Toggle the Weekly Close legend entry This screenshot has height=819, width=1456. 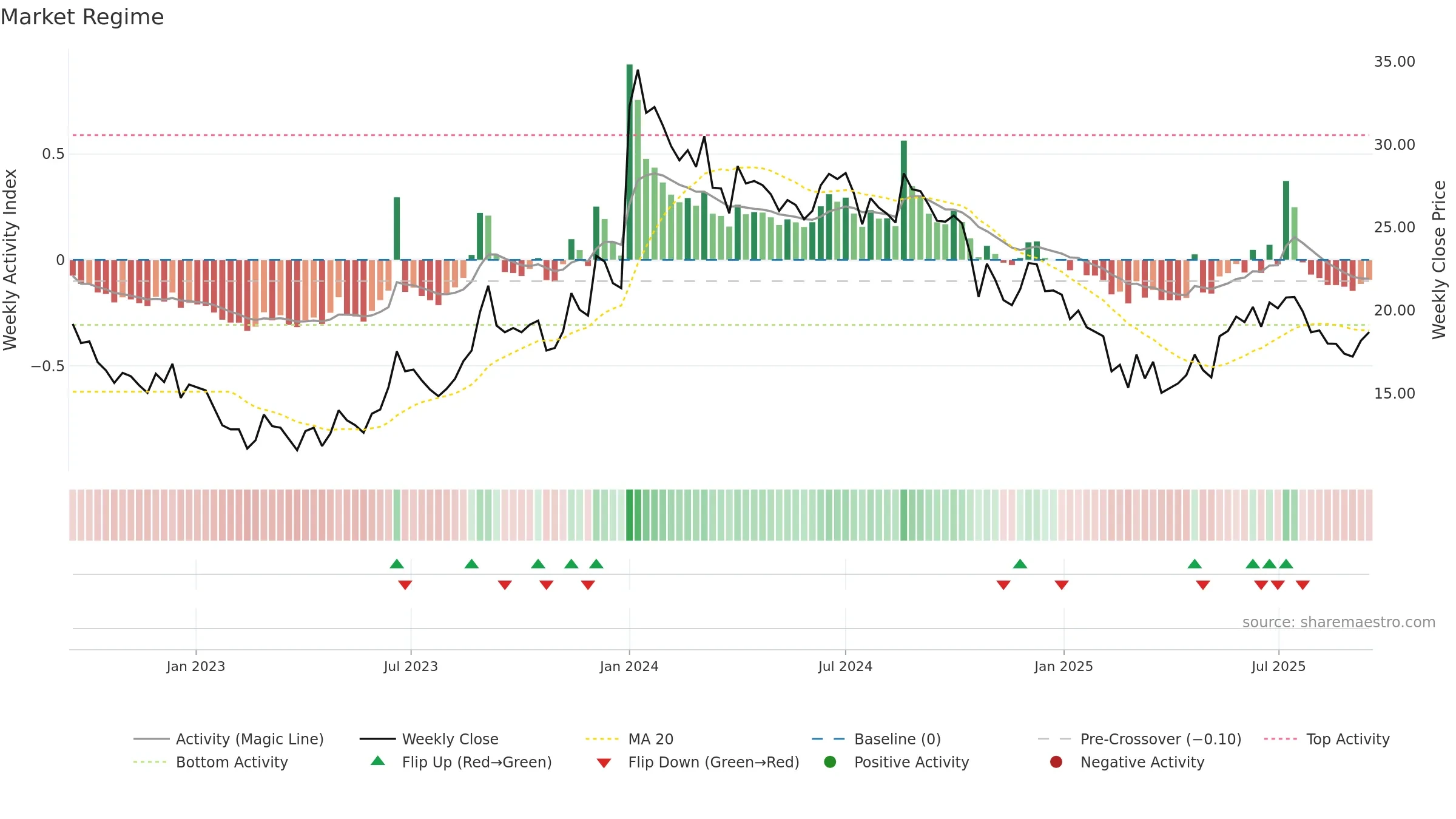pos(429,739)
